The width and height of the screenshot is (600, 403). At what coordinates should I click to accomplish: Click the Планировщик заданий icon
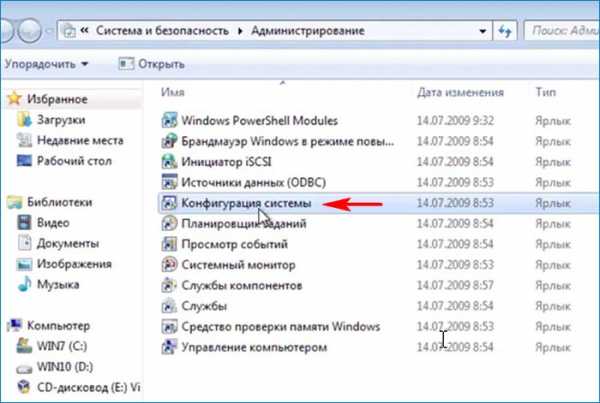[169, 224]
